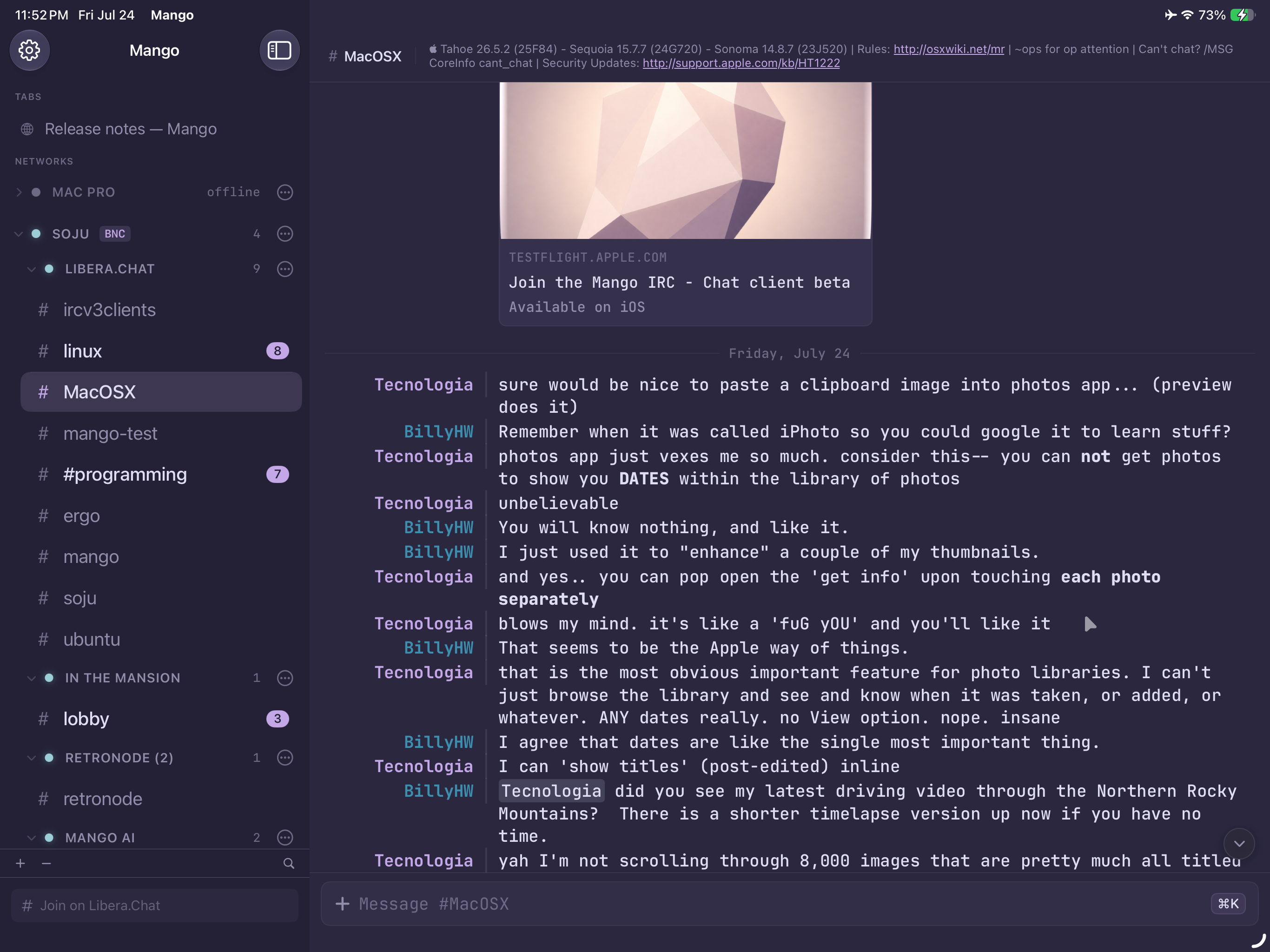Select the mango channel
The height and width of the screenshot is (952, 1270).
pos(161,557)
